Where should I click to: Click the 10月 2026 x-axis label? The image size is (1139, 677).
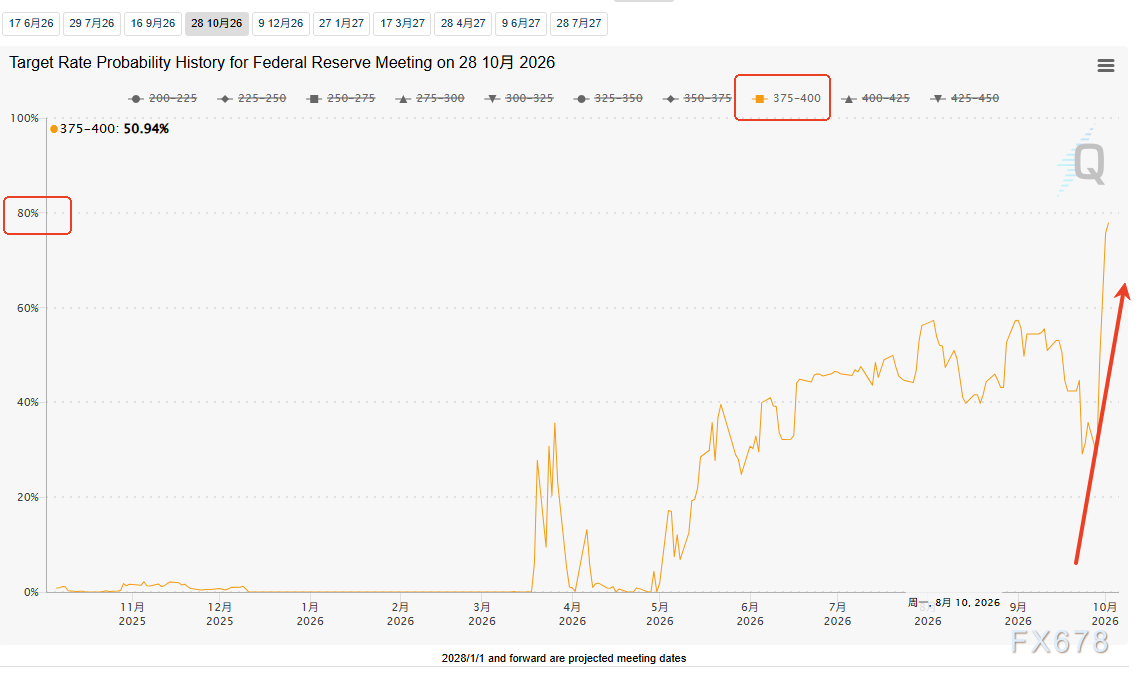coord(1105,614)
